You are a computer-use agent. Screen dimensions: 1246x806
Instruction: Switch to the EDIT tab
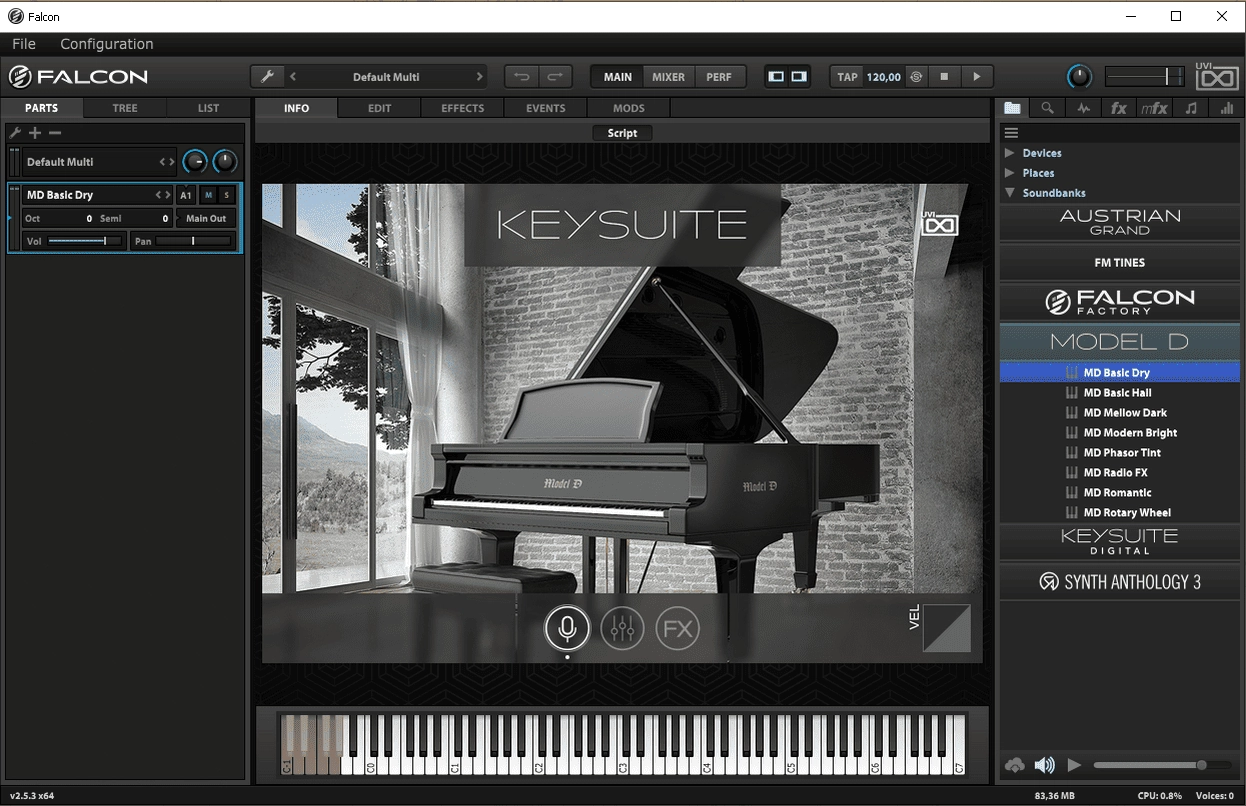[x=379, y=108]
